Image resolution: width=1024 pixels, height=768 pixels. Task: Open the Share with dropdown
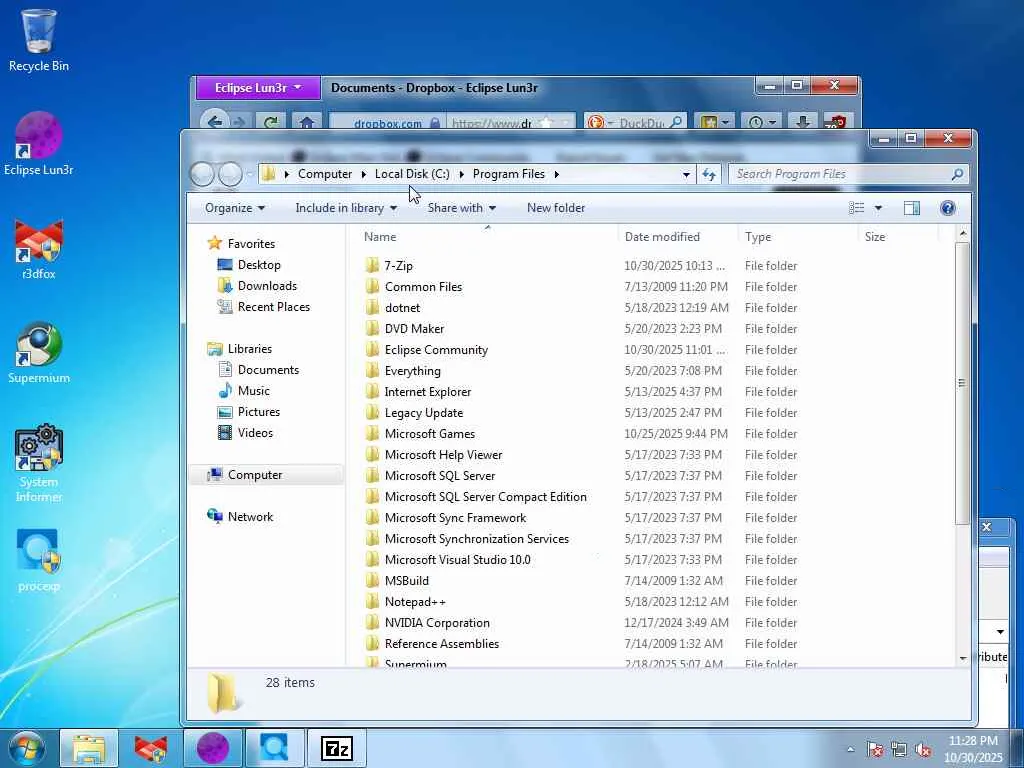[x=462, y=208]
